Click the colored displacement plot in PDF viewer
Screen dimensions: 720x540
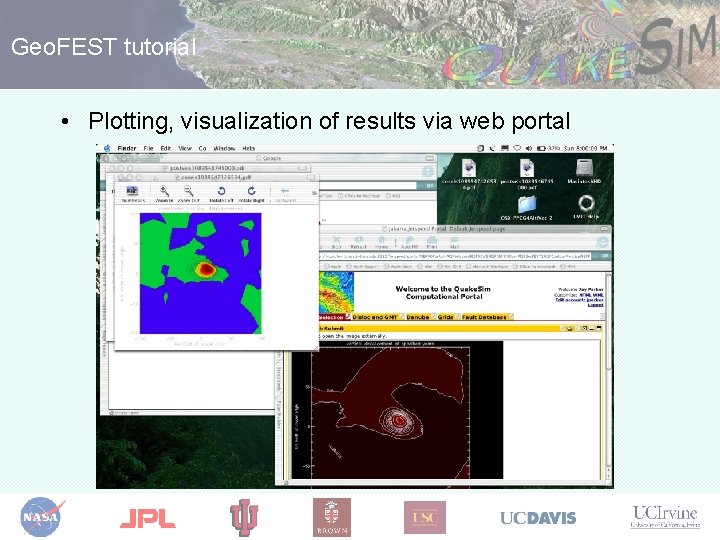[x=201, y=273]
